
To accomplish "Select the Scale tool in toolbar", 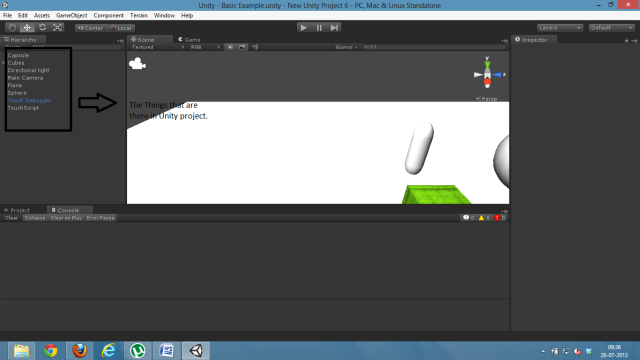I will (58, 28).
